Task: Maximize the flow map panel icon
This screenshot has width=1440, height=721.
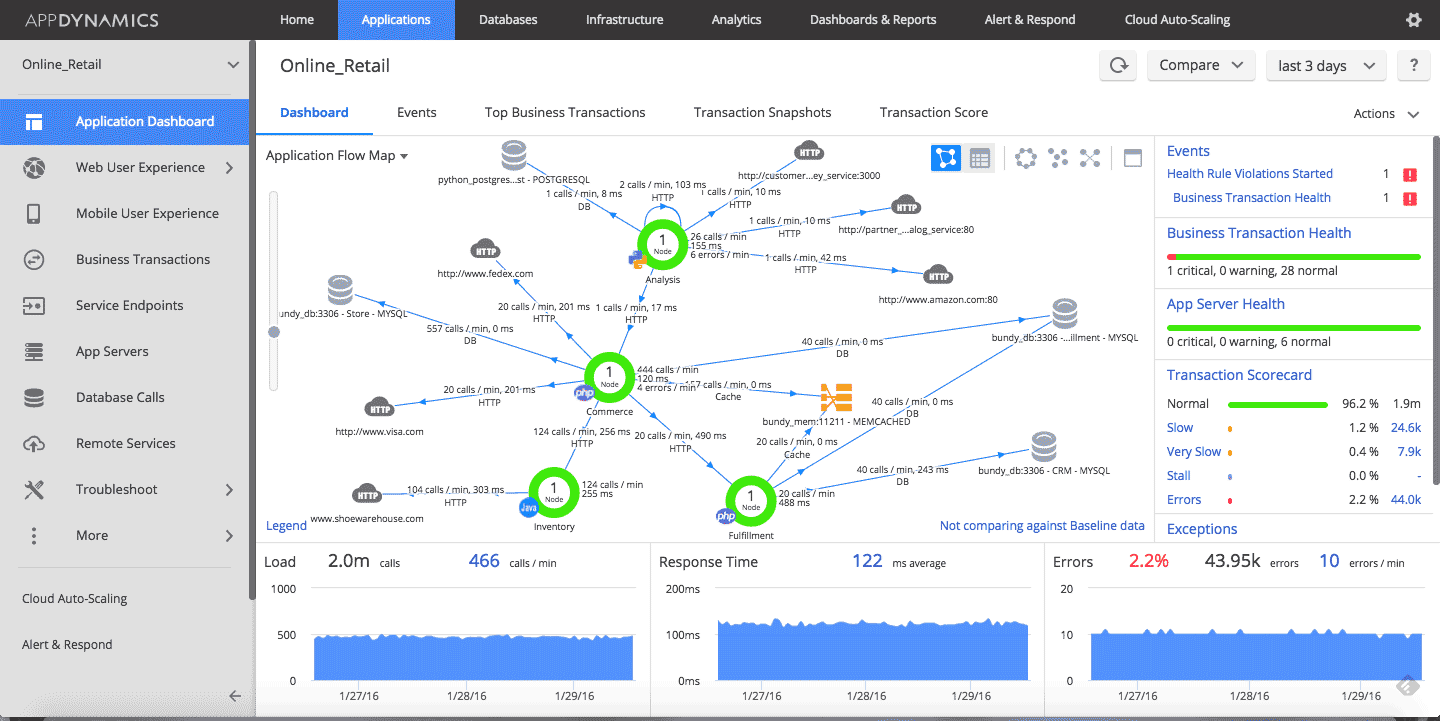Action: tap(1133, 158)
